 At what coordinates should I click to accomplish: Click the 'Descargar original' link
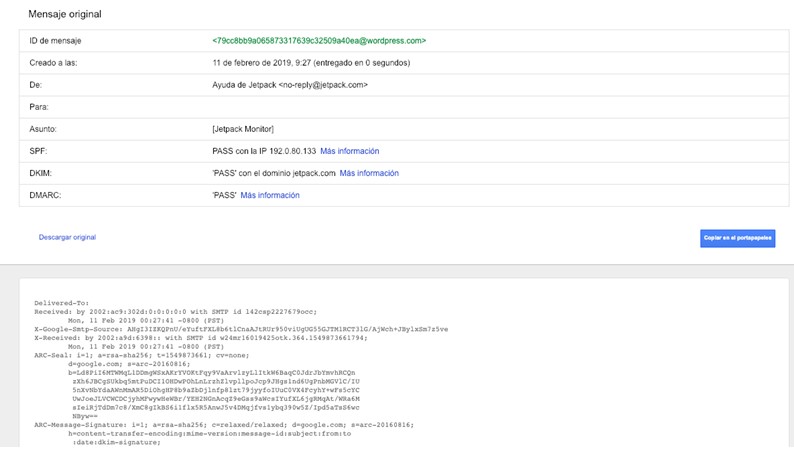tap(67, 237)
